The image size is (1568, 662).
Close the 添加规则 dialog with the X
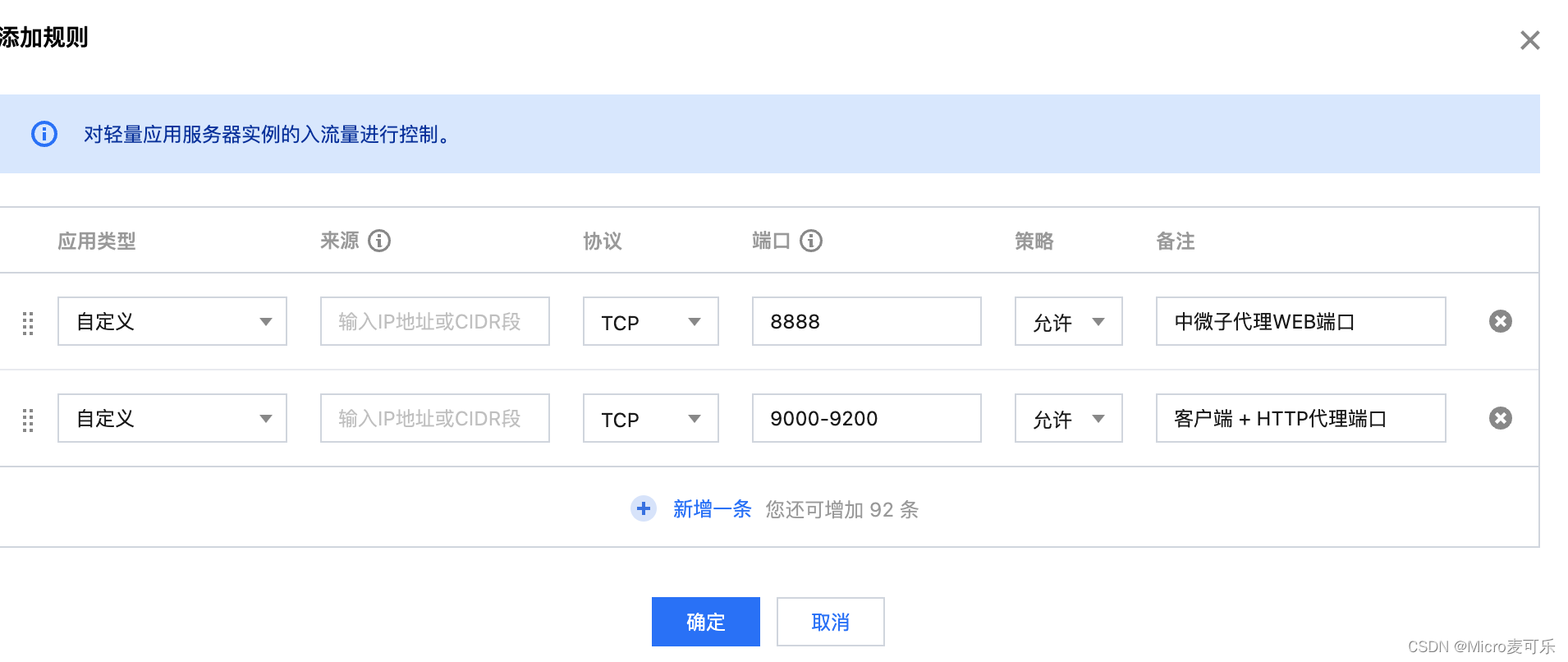click(1529, 40)
